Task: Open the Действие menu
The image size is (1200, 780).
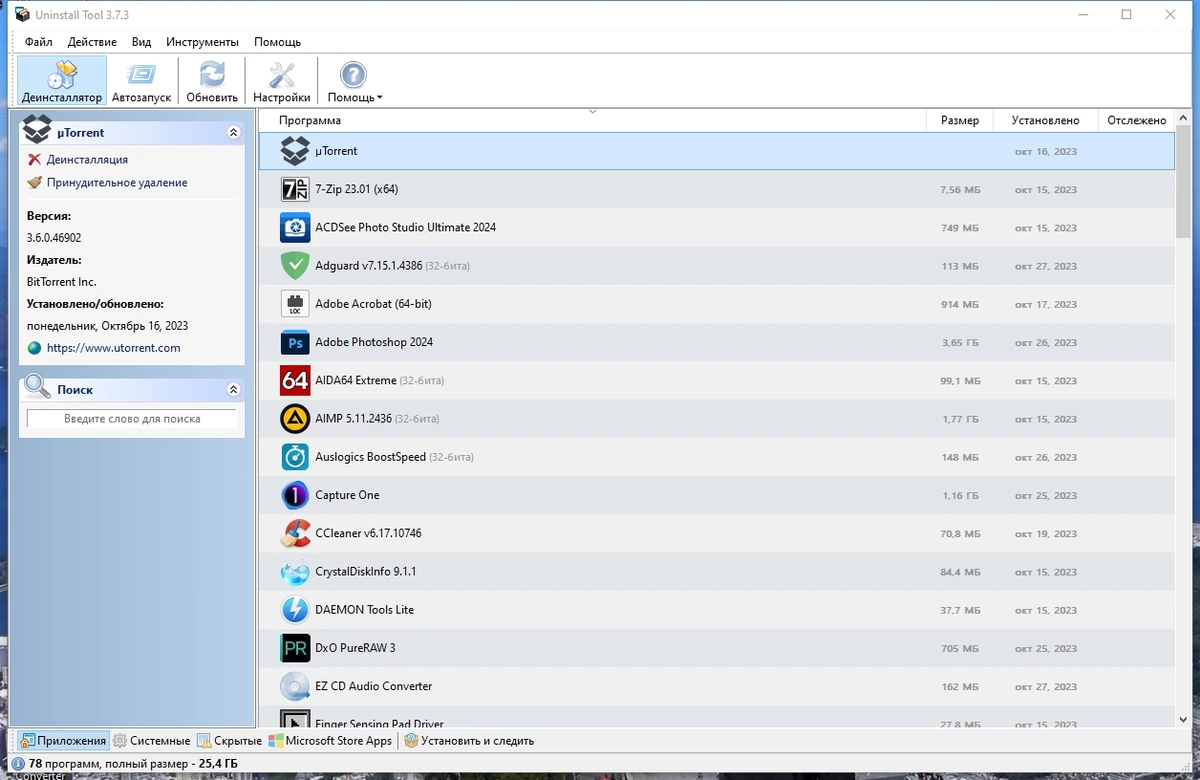Action: 92,42
